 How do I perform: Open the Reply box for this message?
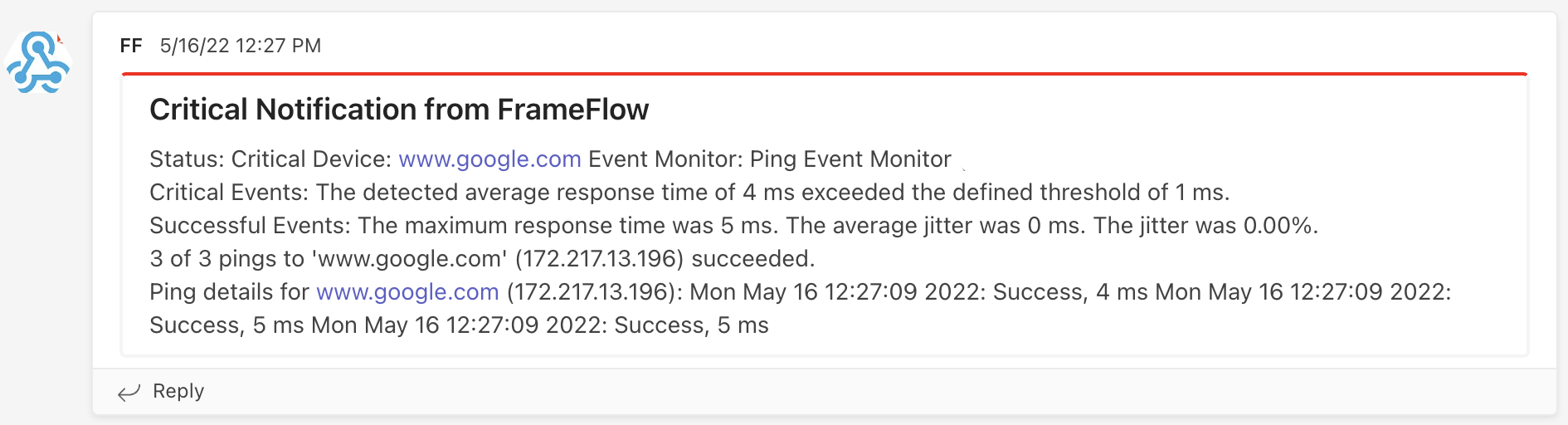pos(161,392)
